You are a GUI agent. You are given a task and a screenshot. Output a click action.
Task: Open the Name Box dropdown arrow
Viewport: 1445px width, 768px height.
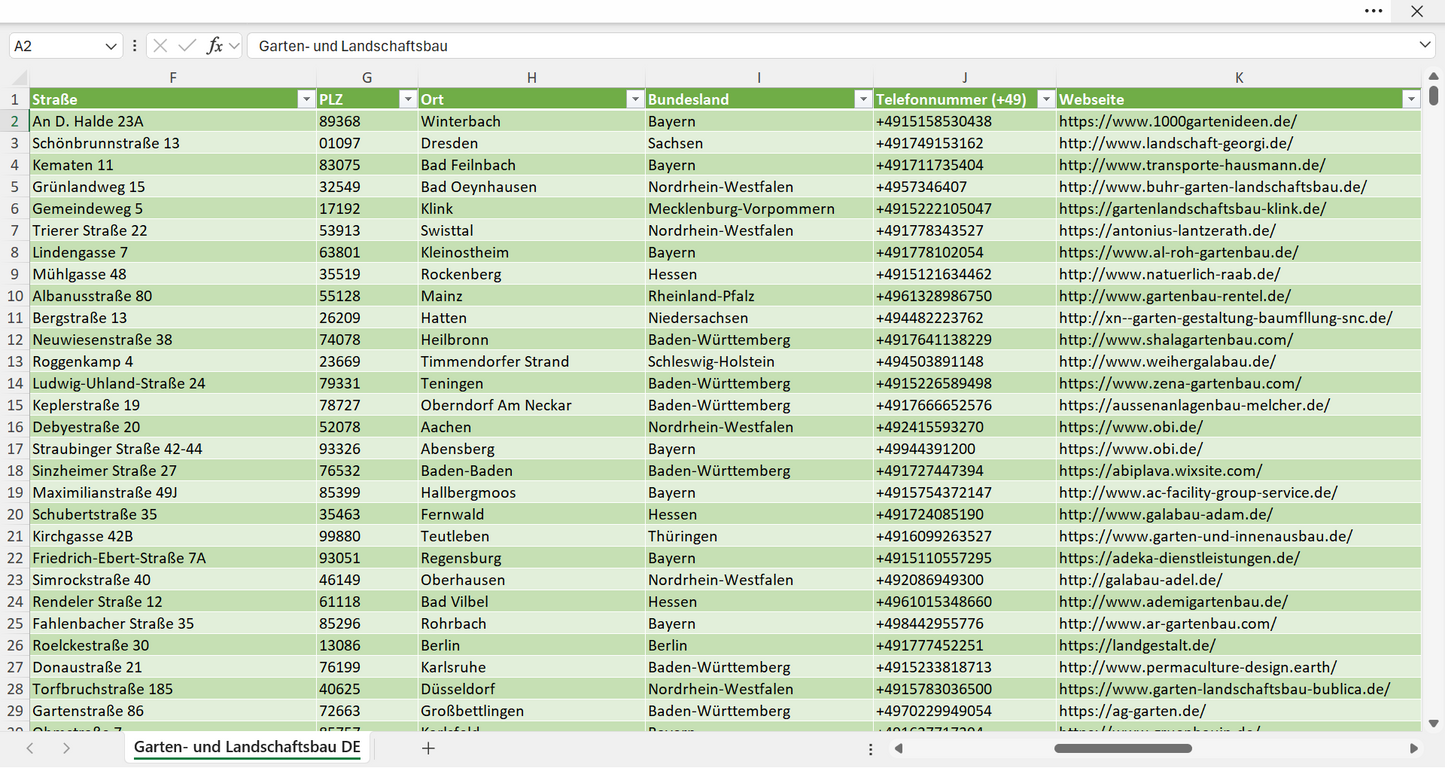[x=110, y=46]
